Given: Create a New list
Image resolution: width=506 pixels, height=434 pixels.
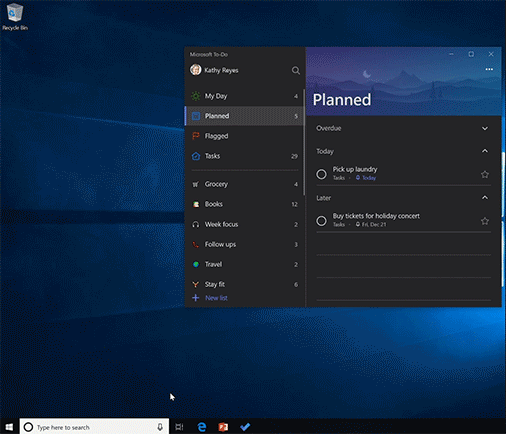Looking at the screenshot, I should point(216,298).
